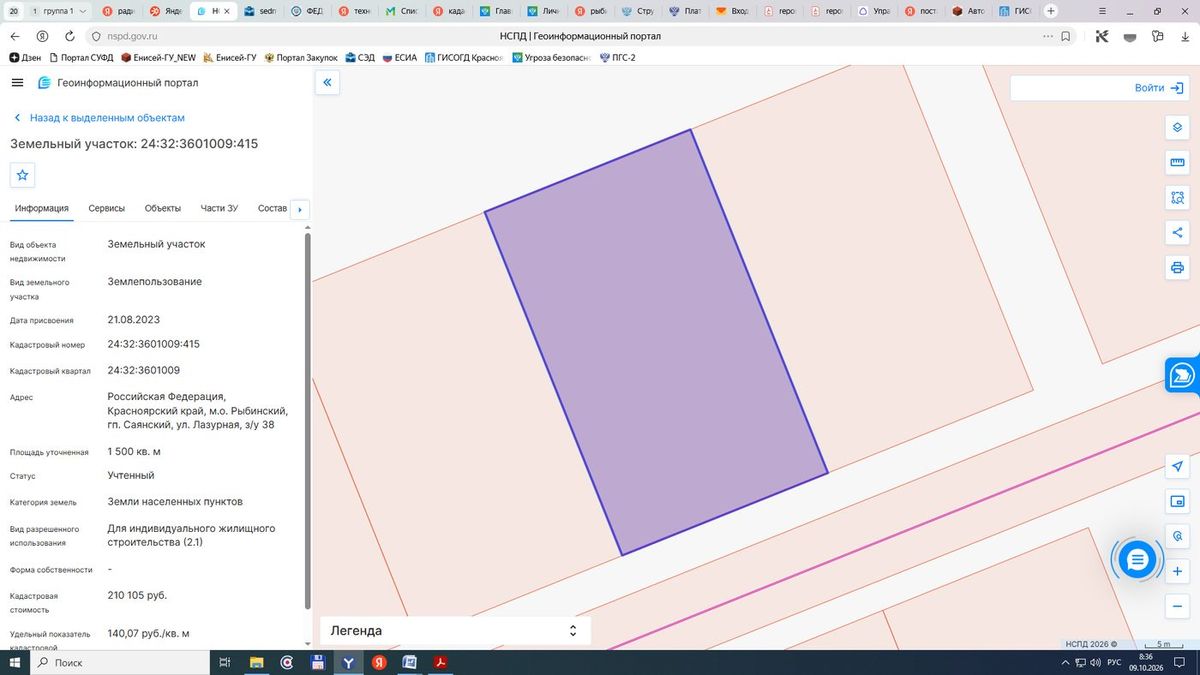Select the highlighted purple land plot on the map
The width and height of the screenshot is (1200, 675).
coord(656,343)
